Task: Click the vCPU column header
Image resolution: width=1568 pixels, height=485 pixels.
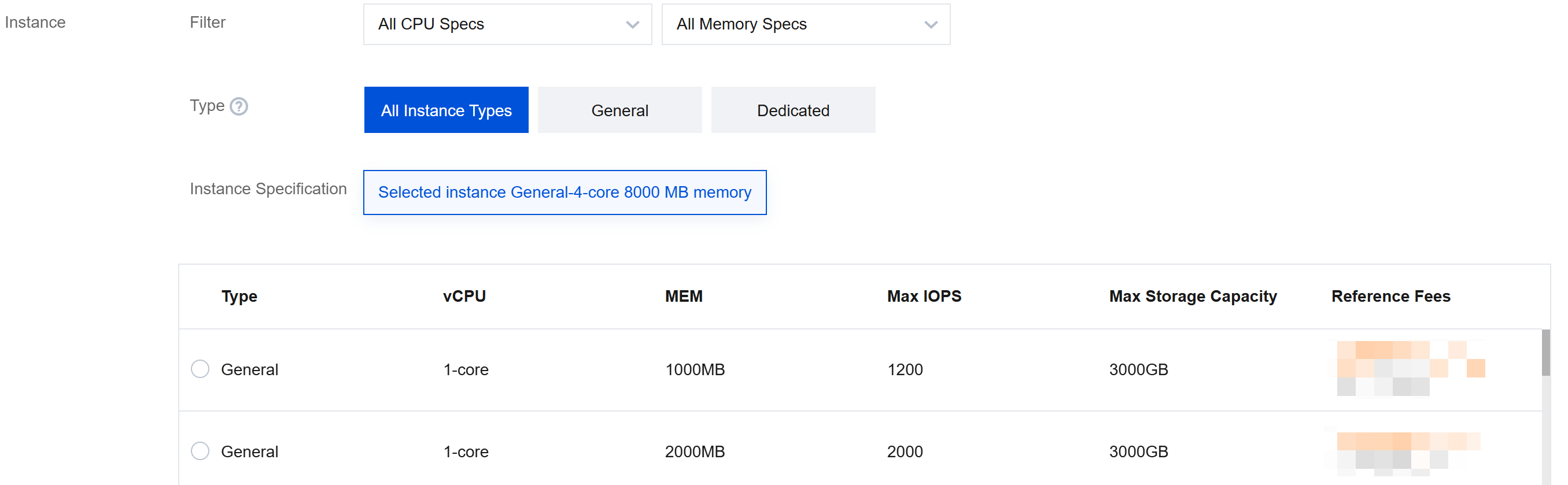Action: click(x=464, y=297)
